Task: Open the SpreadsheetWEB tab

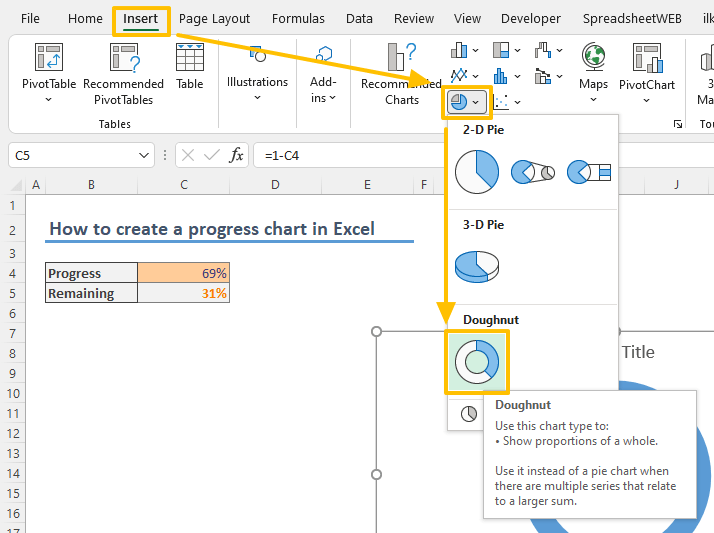Action: (x=632, y=19)
